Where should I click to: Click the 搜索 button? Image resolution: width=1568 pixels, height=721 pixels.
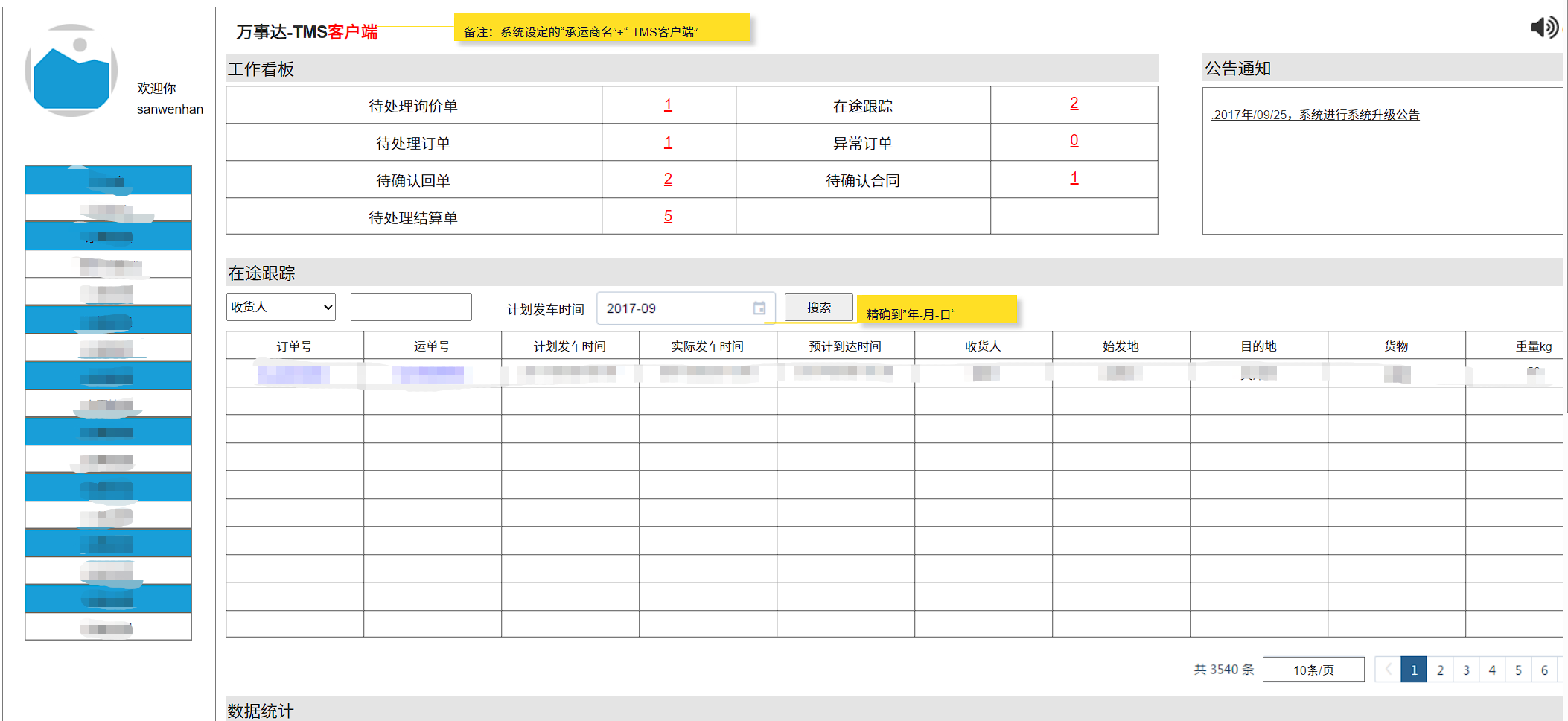[819, 308]
